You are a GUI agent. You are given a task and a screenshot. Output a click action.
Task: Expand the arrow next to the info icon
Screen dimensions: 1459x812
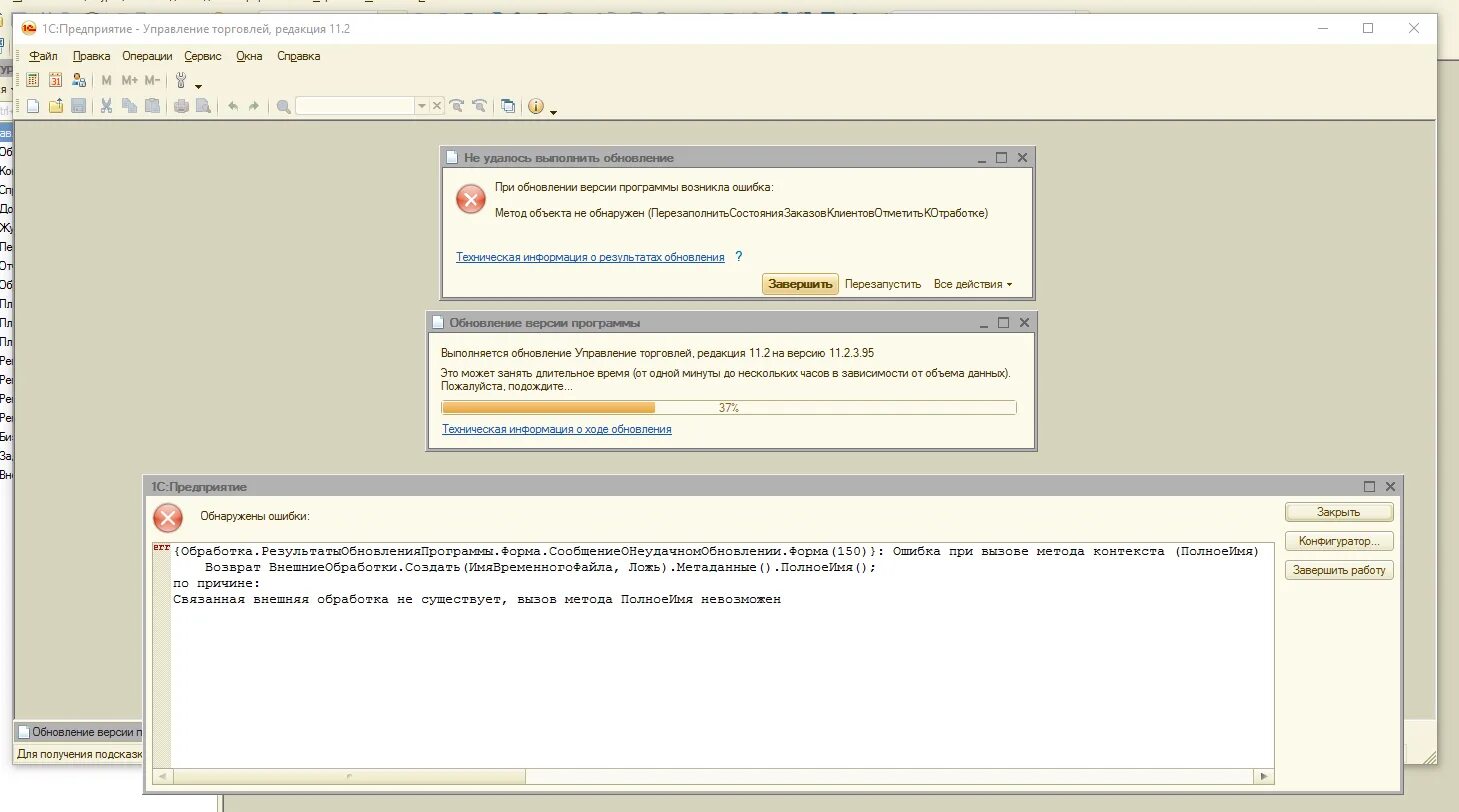(553, 111)
